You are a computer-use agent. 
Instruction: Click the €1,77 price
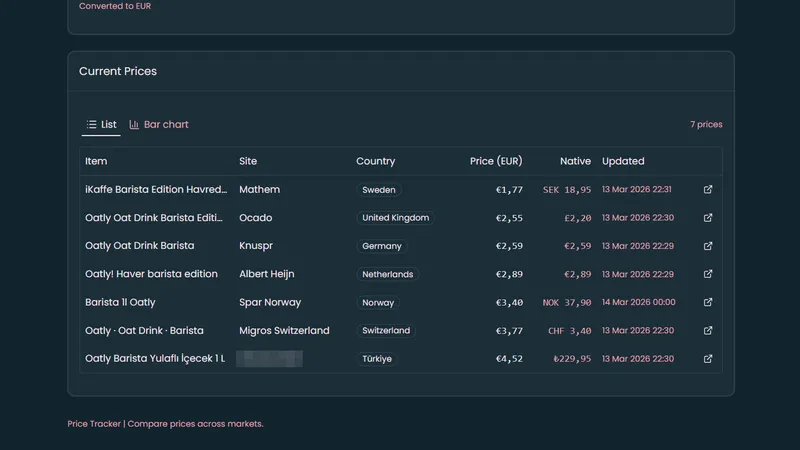click(509, 190)
